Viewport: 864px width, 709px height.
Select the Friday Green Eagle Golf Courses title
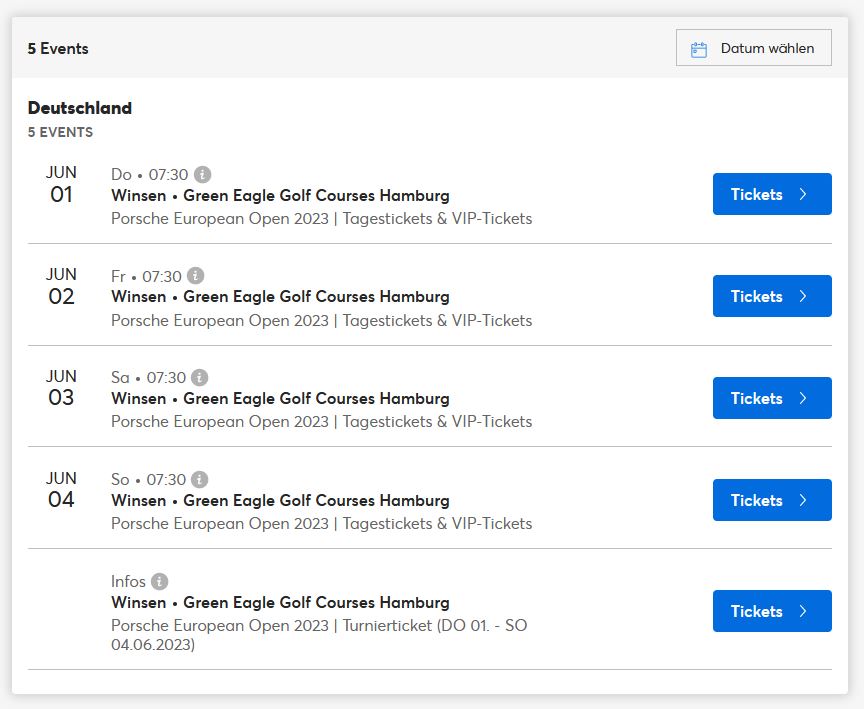(280, 297)
